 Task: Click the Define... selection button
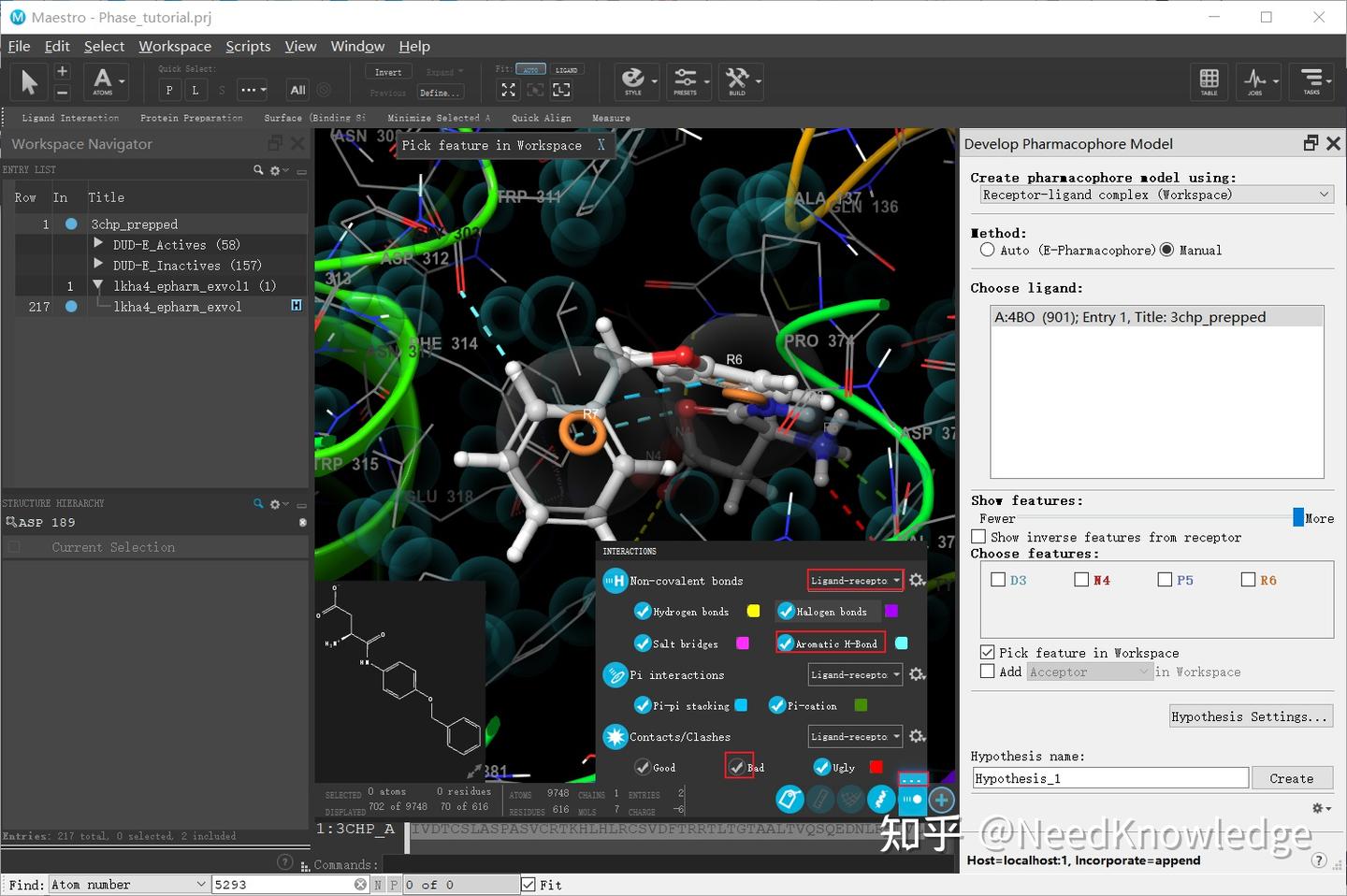440,93
